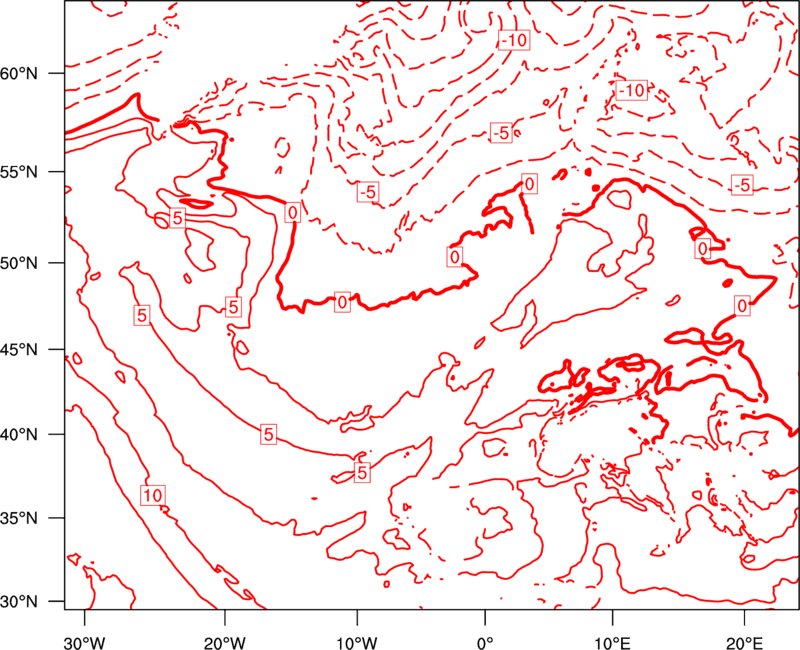Pick the 35°N latitude axis label
Viewport: 800px width, 650px height.
(x=19, y=518)
